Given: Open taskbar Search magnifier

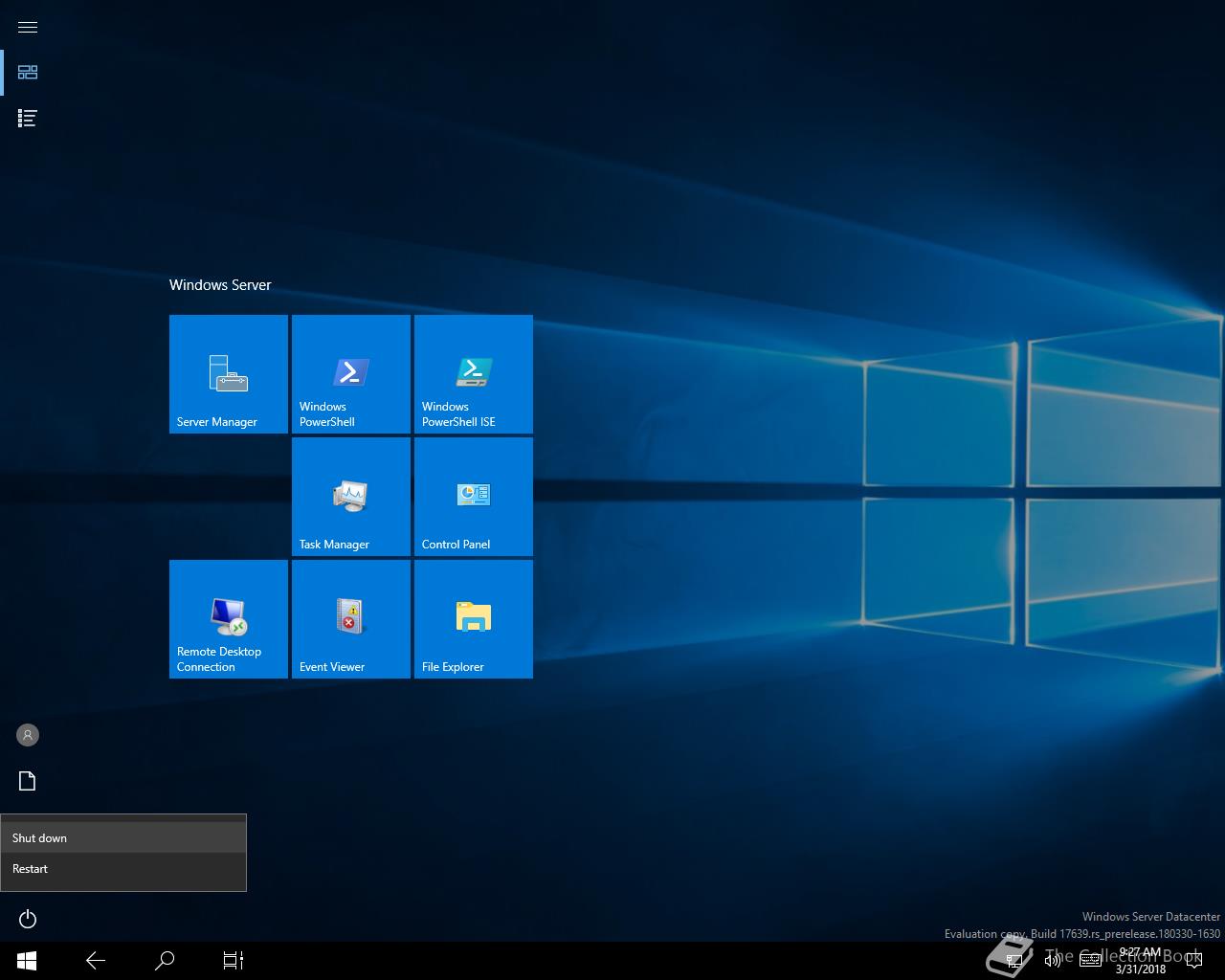Looking at the screenshot, I should tap(165, 961).
